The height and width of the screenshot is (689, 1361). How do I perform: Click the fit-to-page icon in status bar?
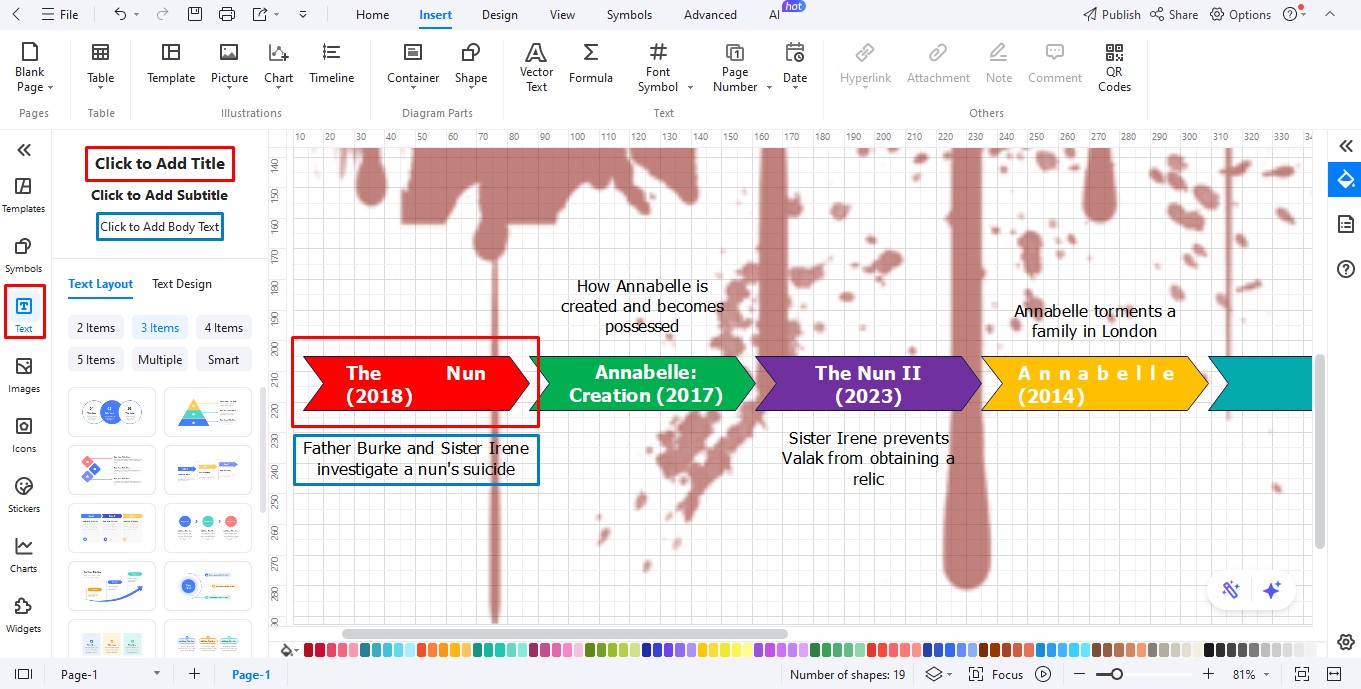(x=1302, y=674)
